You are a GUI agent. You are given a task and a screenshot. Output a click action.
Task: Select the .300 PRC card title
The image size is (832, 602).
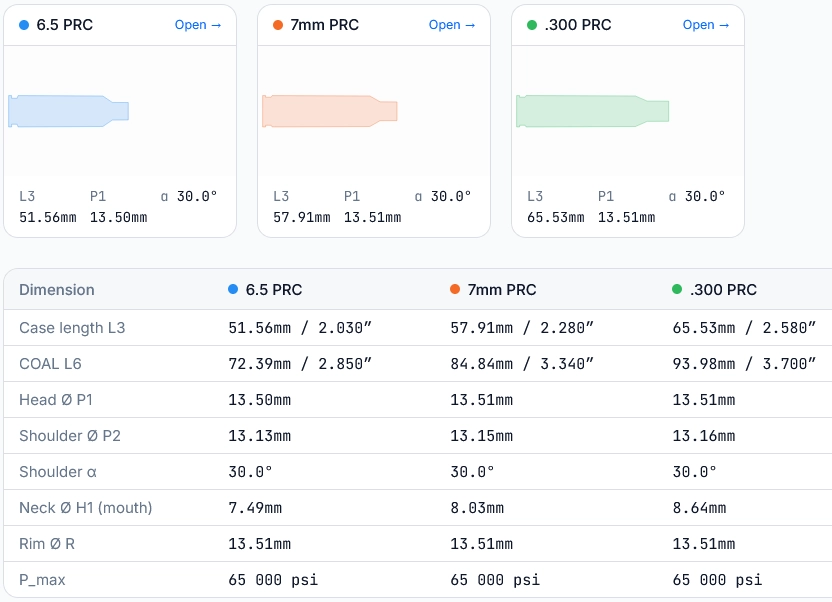tap(578, 25)
